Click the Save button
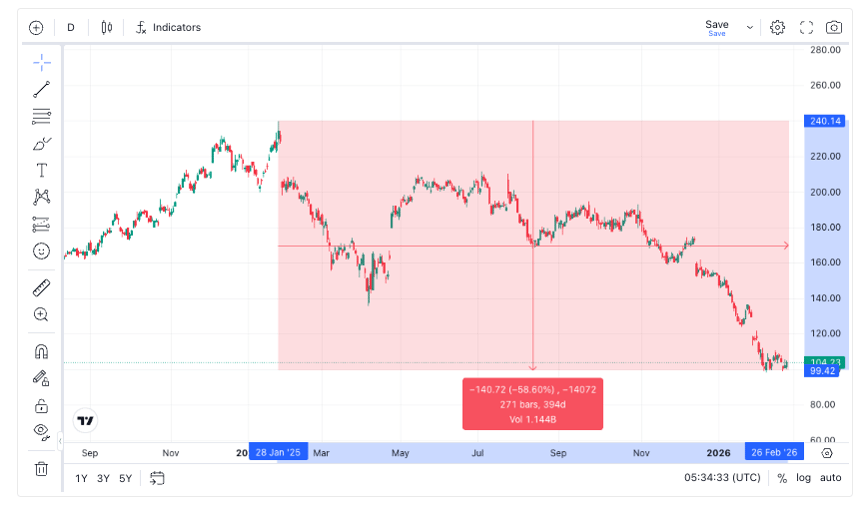 pos(716,27)
